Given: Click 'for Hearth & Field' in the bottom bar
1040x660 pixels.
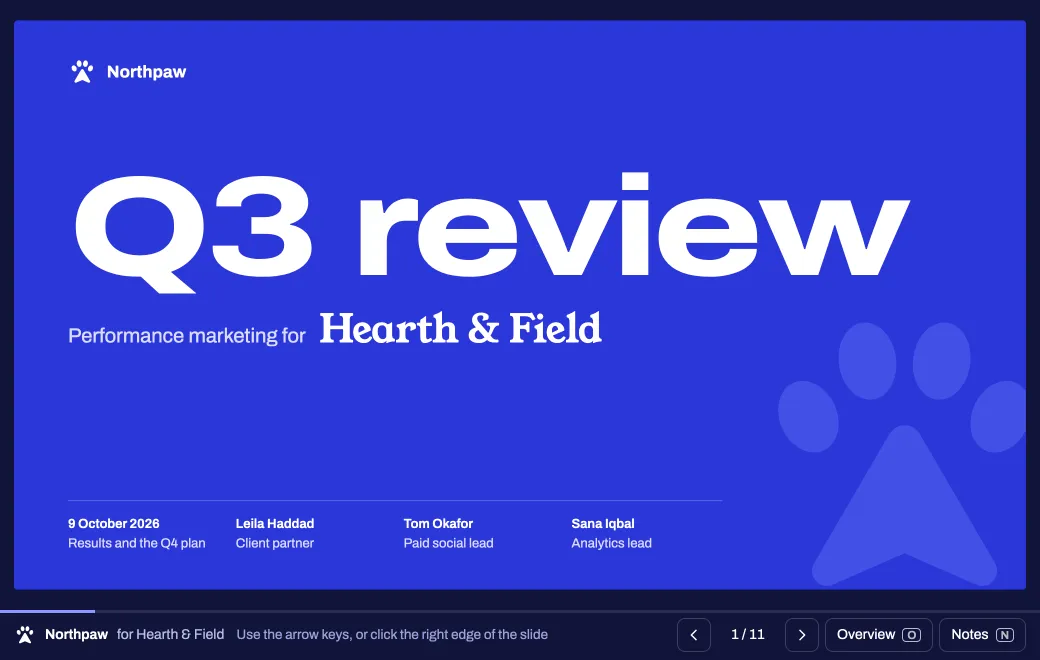Looking at the screenshot, I should pyautogui.click(x=170, y=635).
